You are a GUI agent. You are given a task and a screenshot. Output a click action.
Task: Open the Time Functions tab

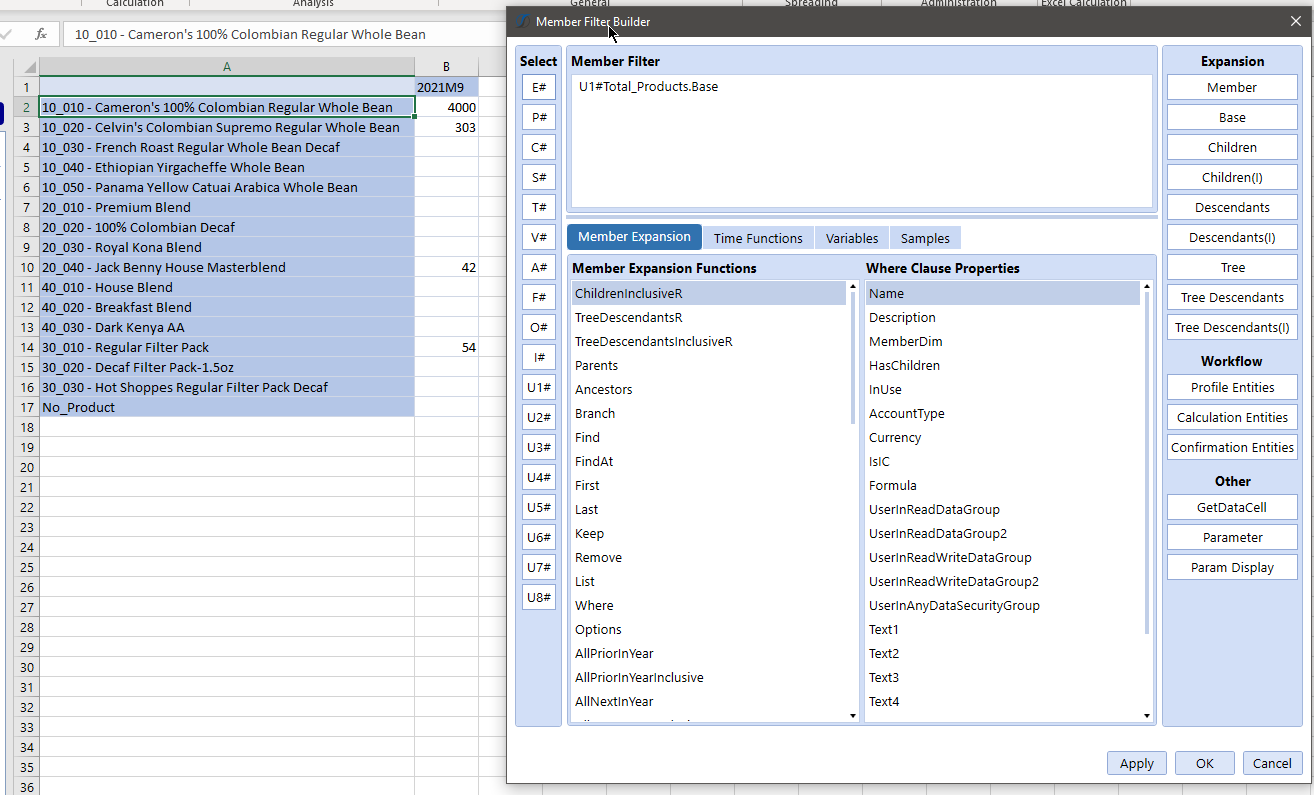click(x=758, y=238)
